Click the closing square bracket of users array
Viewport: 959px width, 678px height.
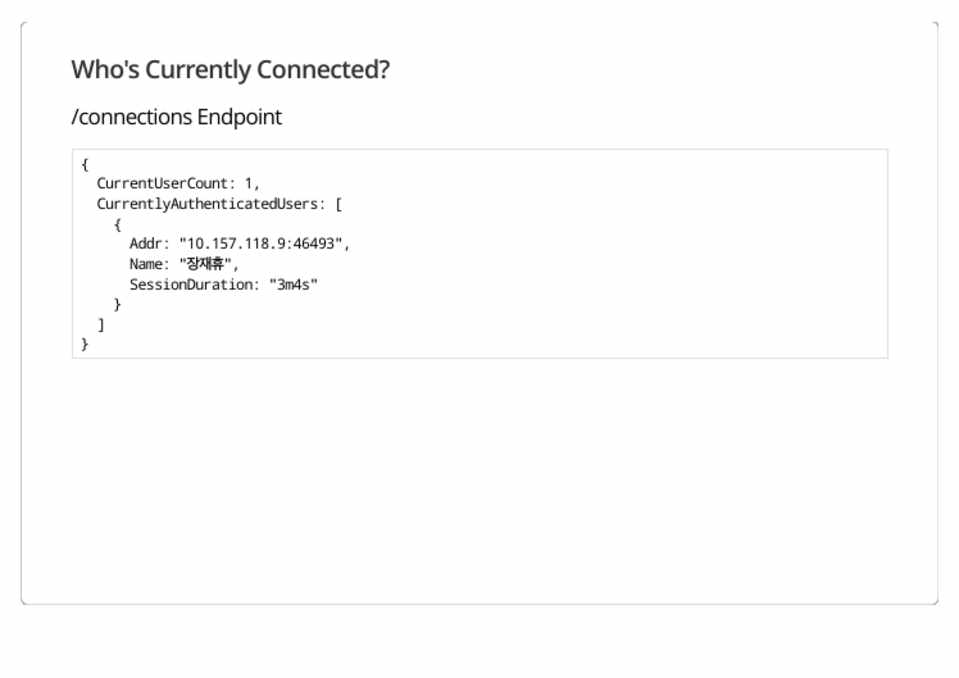pyautogui.click(x=101, y=325)
